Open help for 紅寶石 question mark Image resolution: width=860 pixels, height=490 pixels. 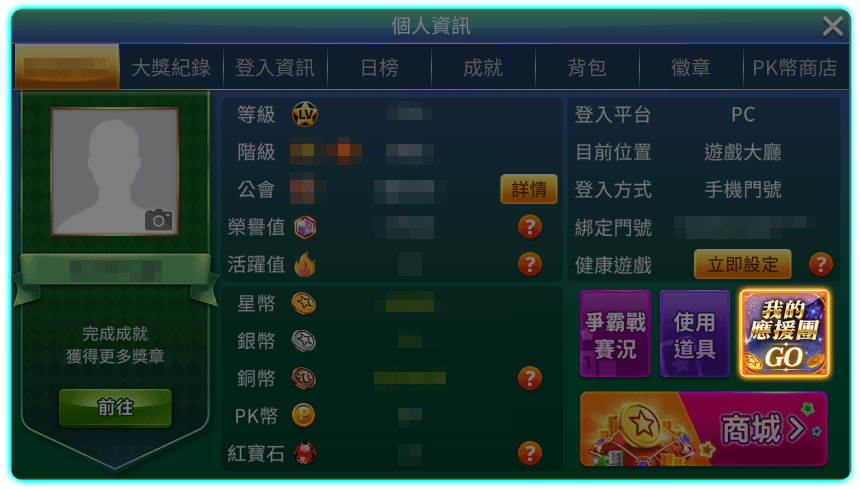[x=530, y=453]
